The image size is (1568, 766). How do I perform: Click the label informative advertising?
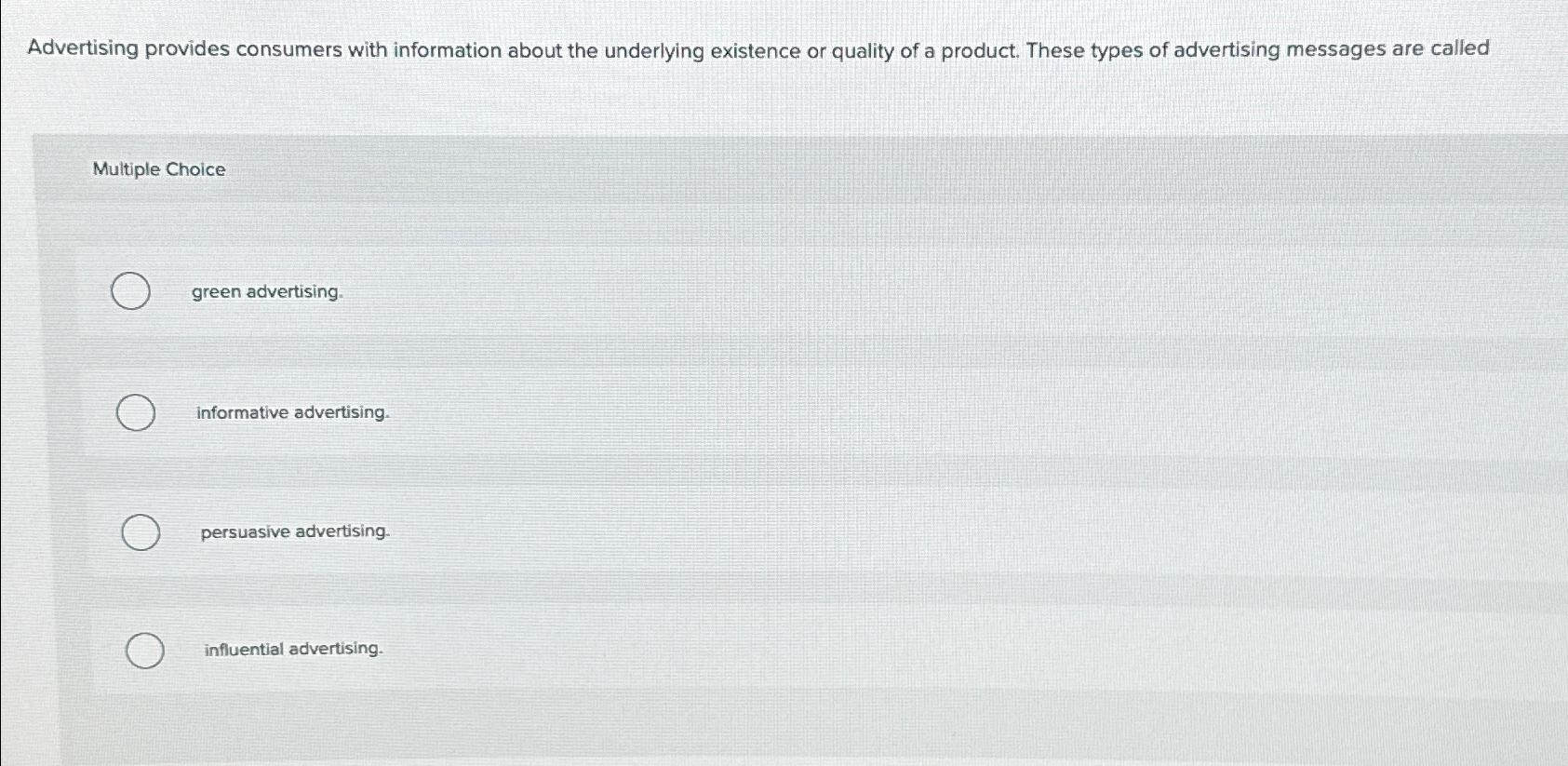coord(292,412)
